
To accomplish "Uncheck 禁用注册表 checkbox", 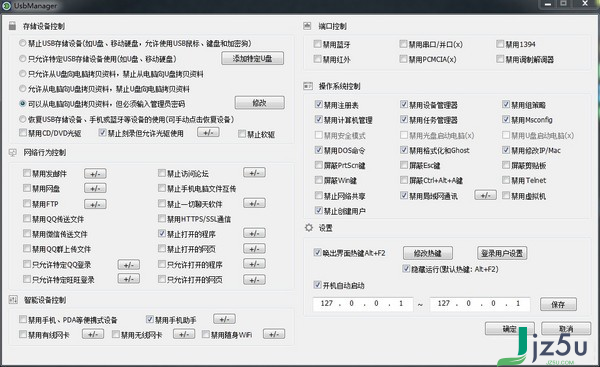I will [x=319, y=104].
